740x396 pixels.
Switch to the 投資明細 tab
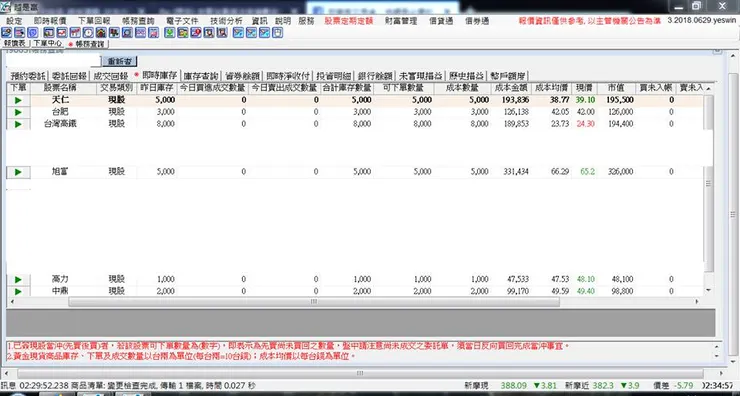(x=334, y=76)
